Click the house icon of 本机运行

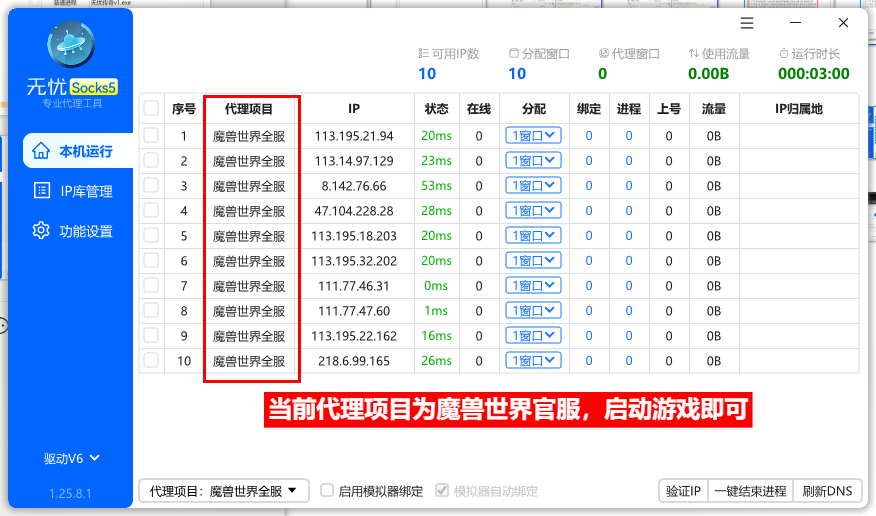tap(41, 151)
